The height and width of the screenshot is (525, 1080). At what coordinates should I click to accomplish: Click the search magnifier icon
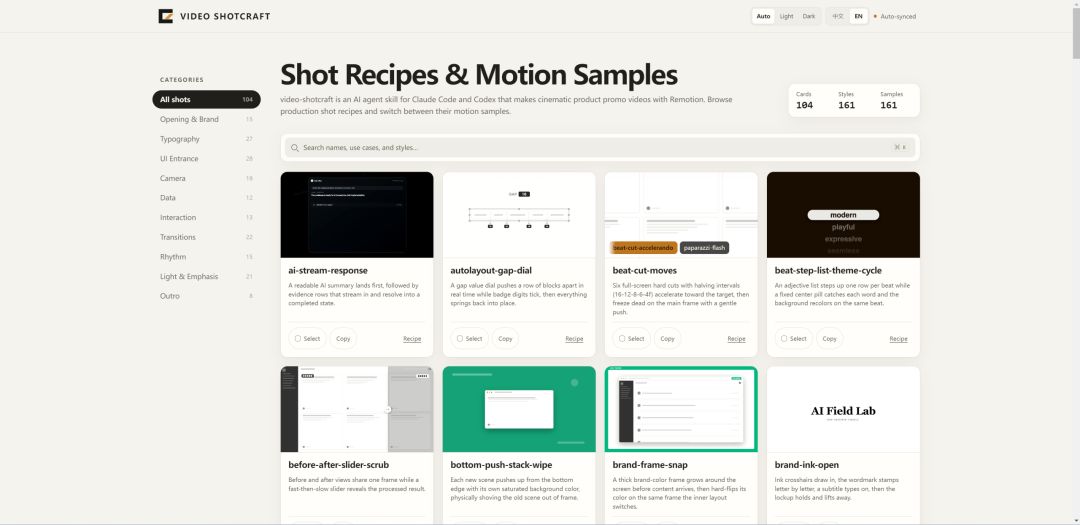(x=295, y=147)
